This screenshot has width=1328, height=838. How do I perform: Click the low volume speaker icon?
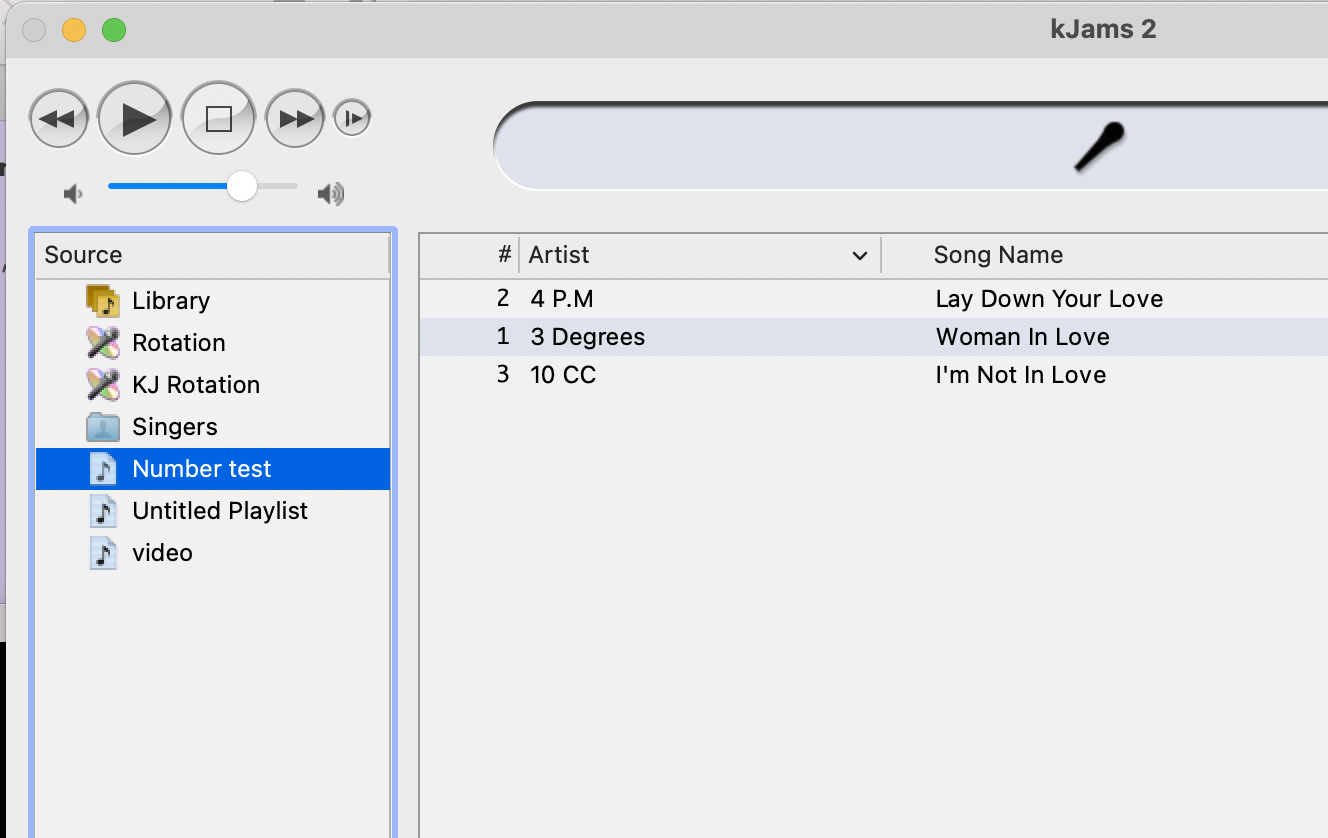click(x=73, y=193)
